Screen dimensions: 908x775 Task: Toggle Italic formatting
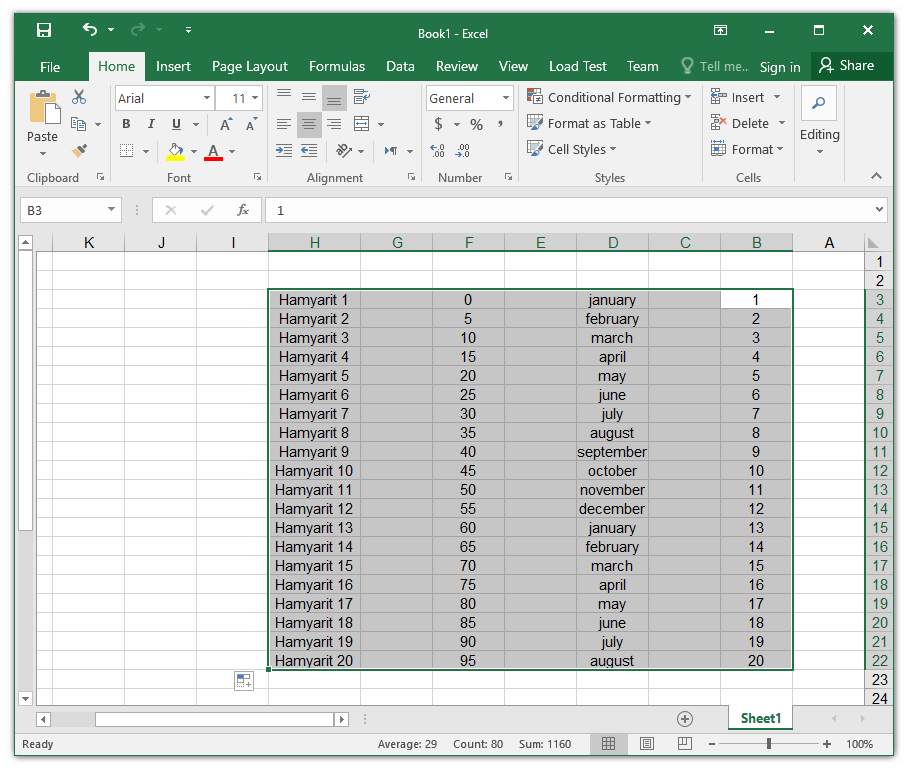(x=151, y=124)
